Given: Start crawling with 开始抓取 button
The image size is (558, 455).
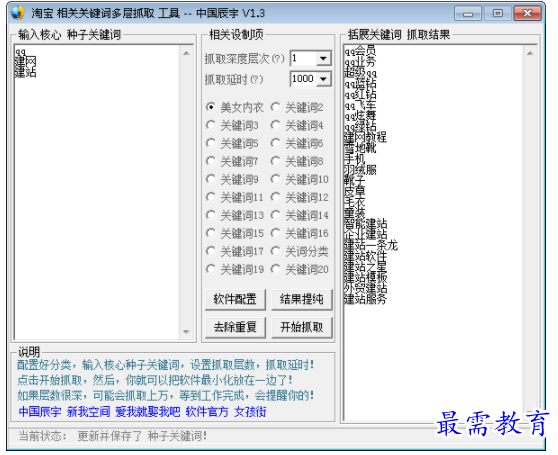Looking at the screenshot, I should (x=302, y=327).
